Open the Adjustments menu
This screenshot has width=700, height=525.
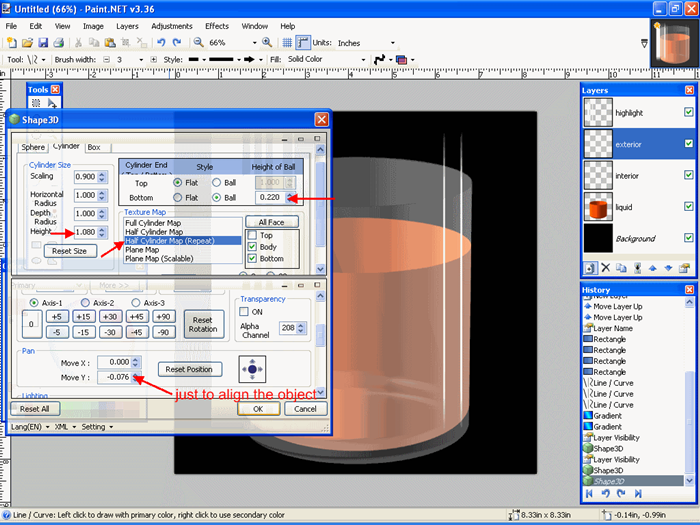172,26
